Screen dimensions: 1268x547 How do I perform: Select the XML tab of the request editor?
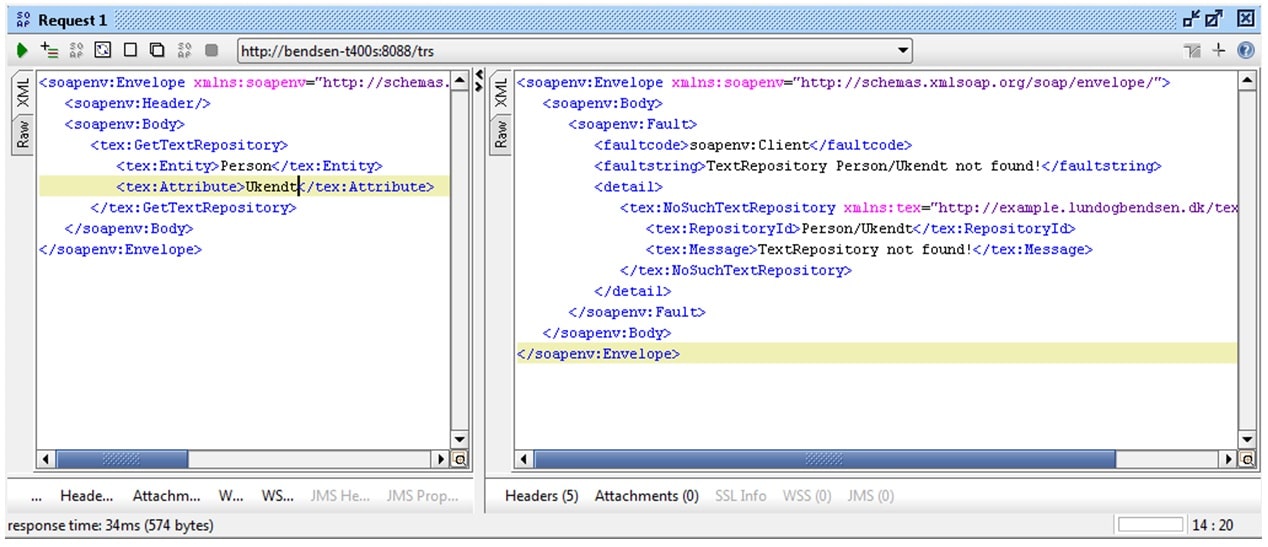[23, 93]
